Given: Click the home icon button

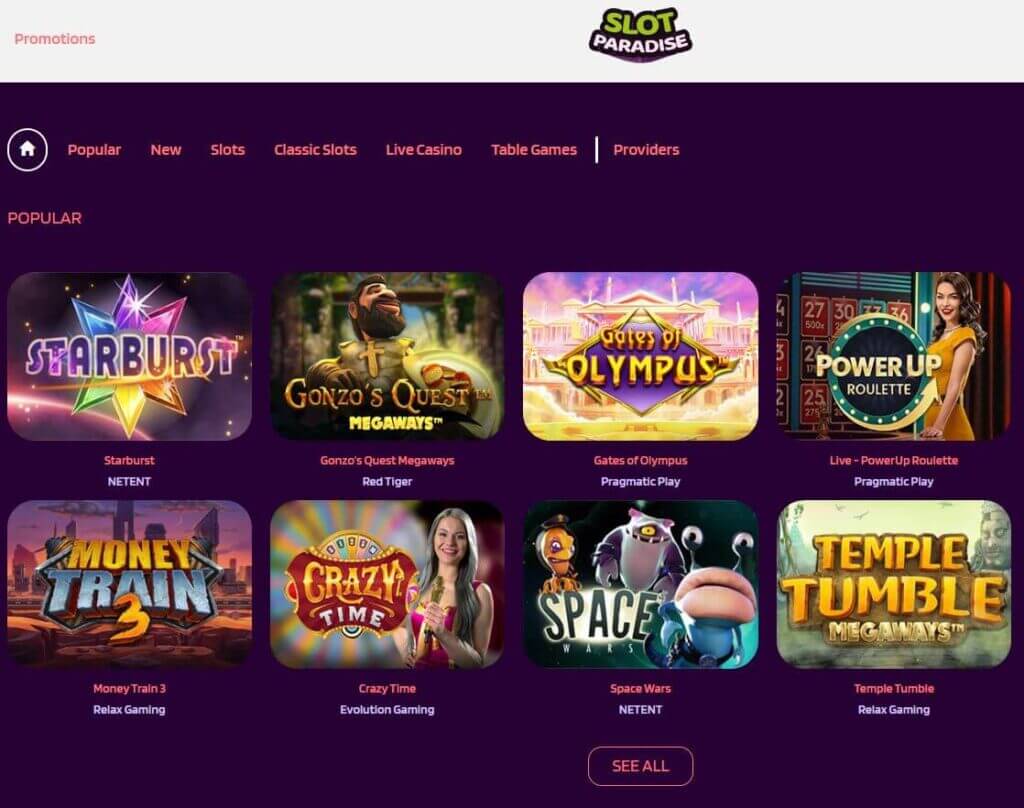Looking at the screenshot, I should pos(27,150).
